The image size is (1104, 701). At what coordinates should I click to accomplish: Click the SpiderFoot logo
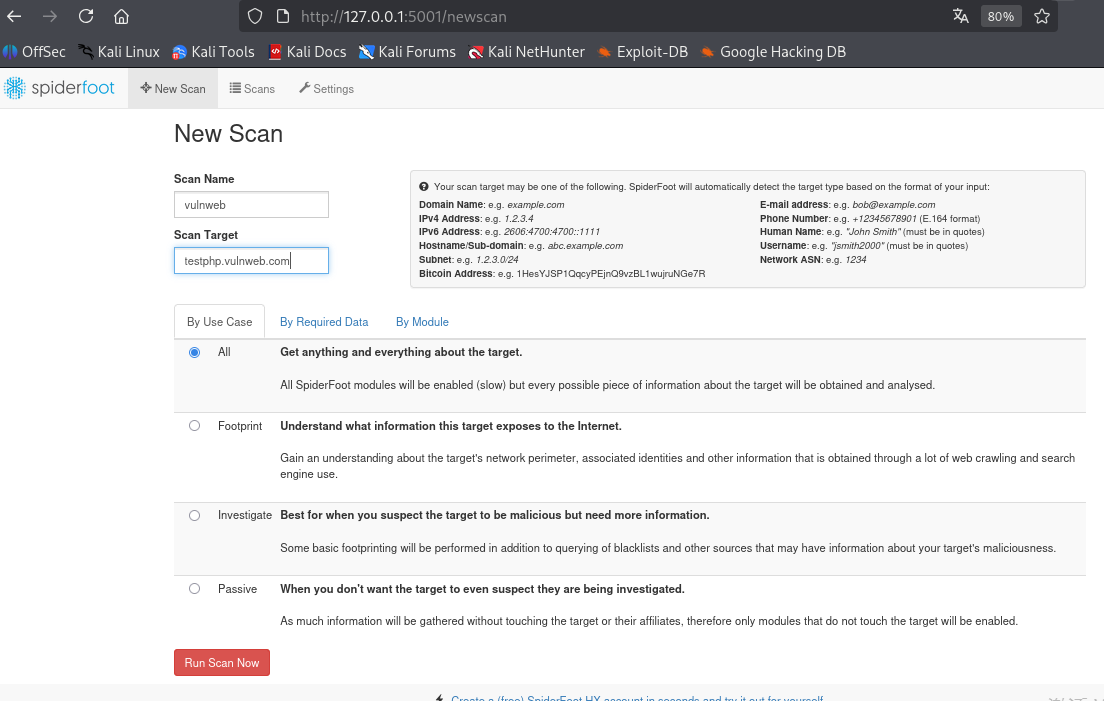coord(59,88)
